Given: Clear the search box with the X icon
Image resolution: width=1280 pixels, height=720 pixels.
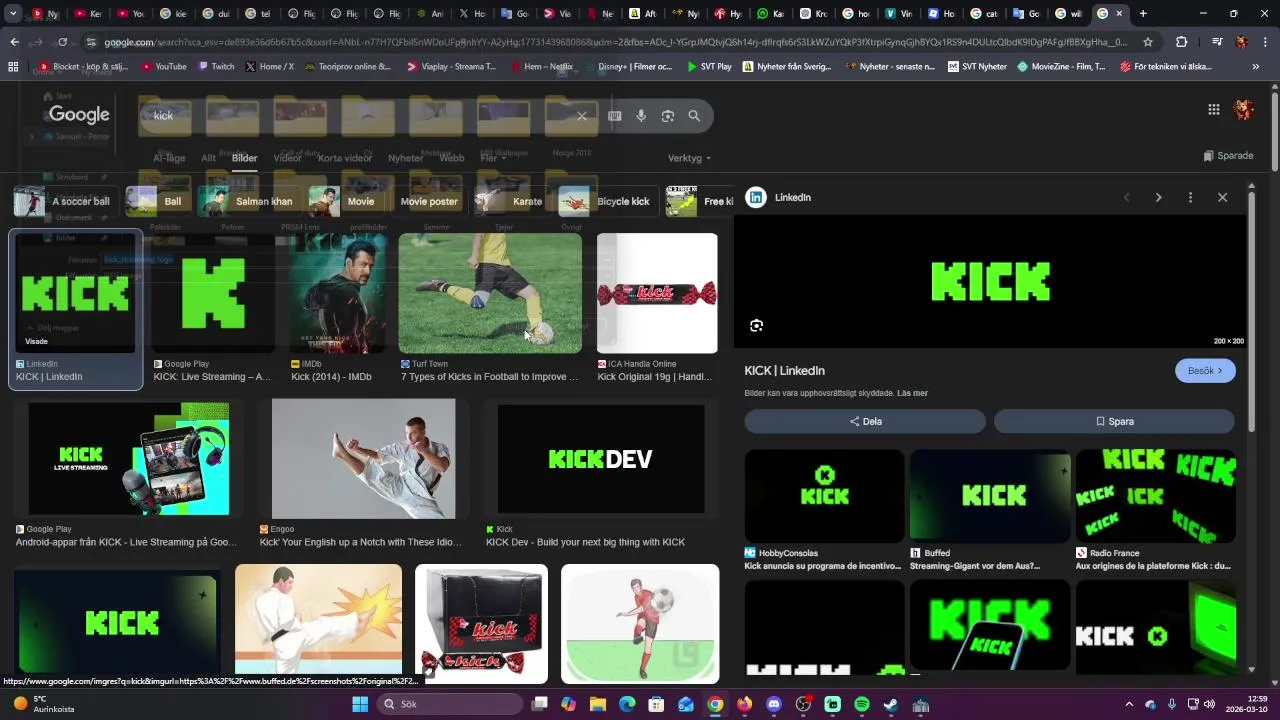Looking at the screenshot, I should pos(582,116).
